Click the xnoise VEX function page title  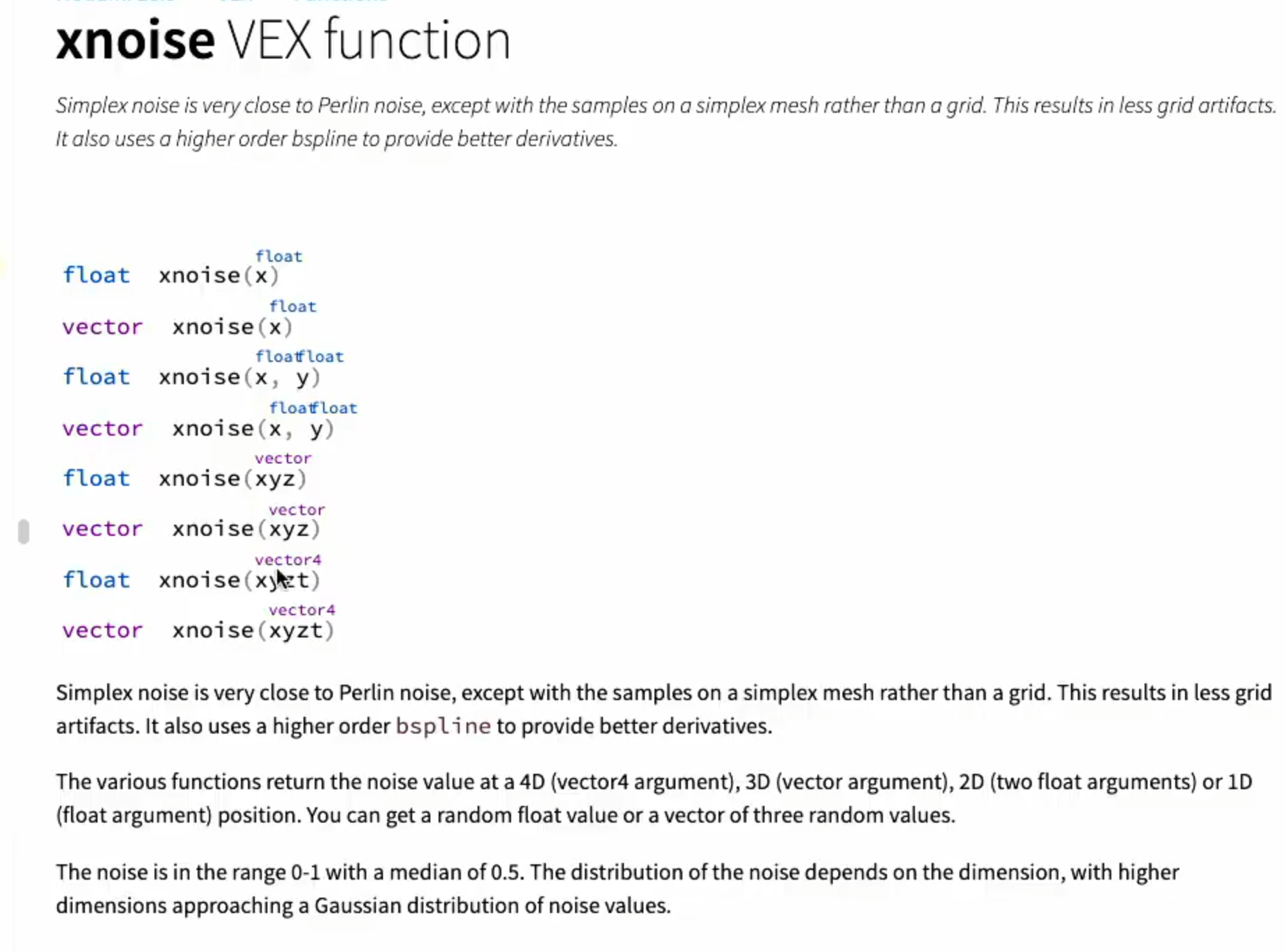coord(283,40)
